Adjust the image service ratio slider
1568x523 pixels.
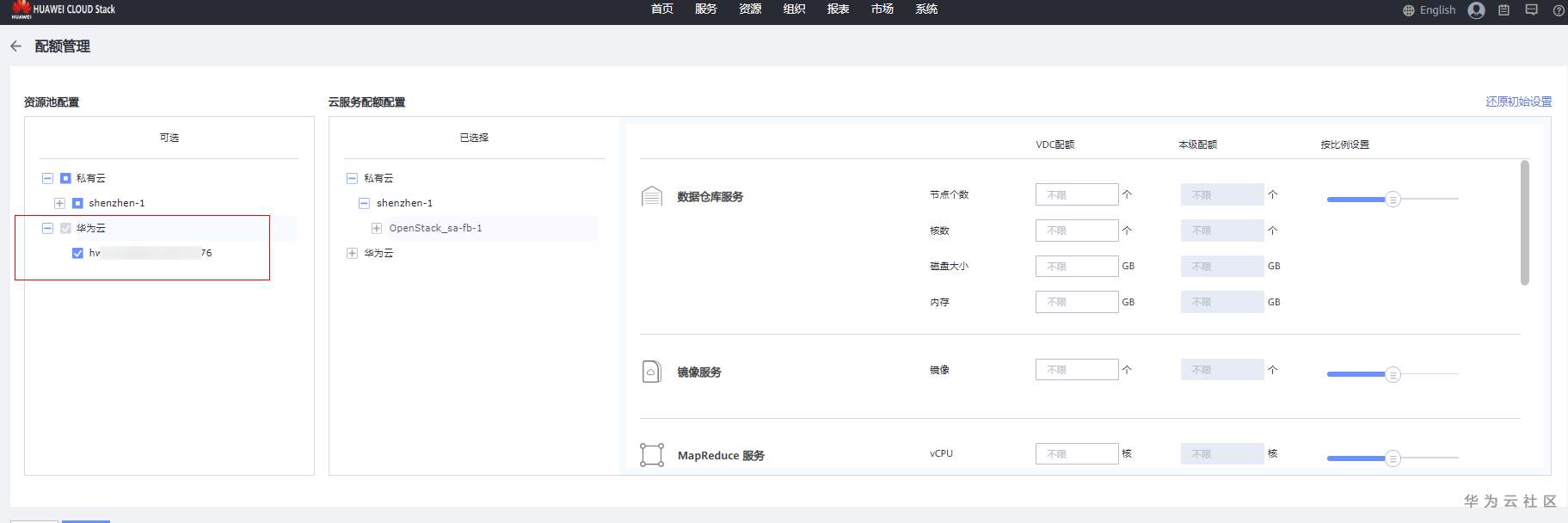pos(1393,374)
